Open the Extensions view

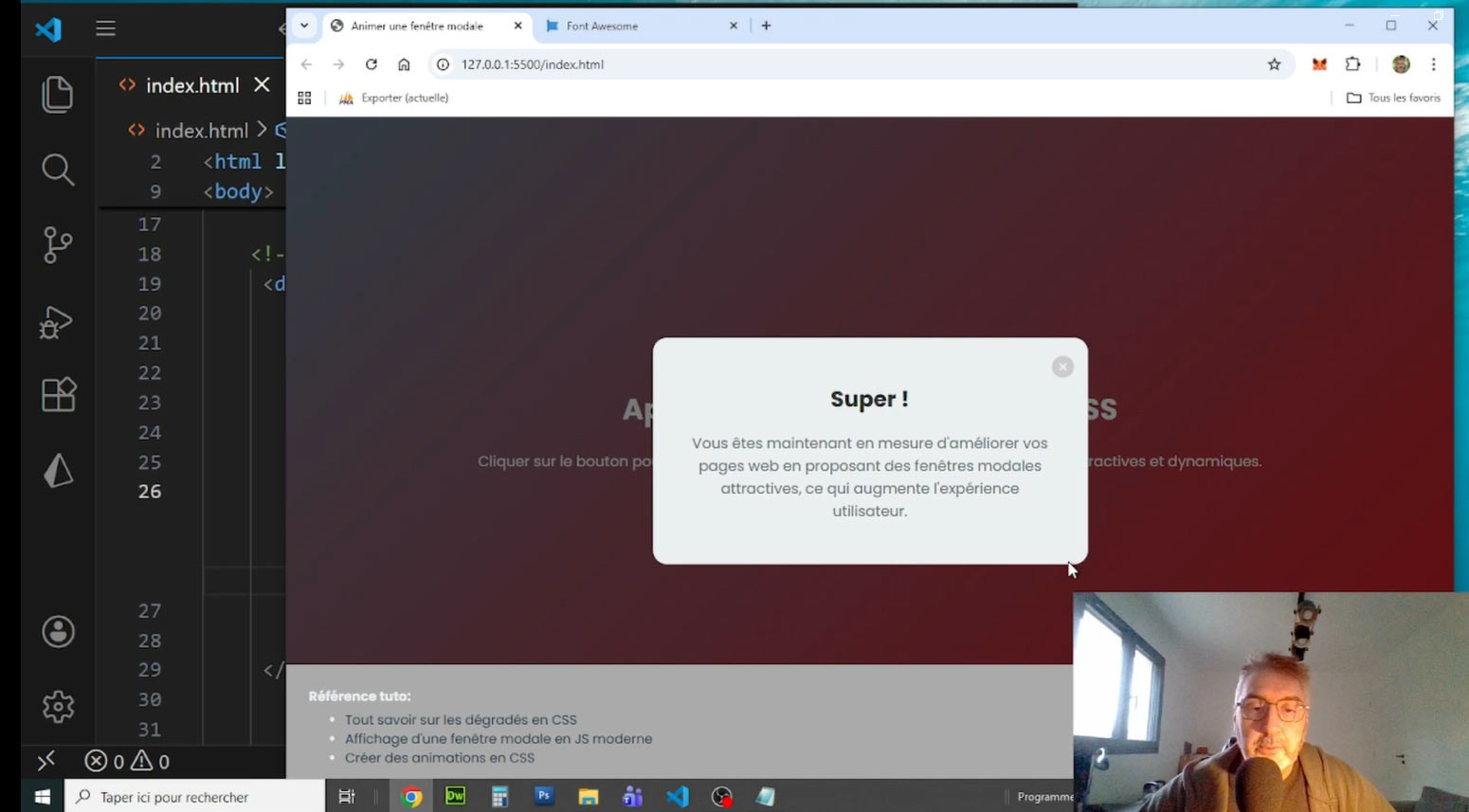tap(58, 395)
